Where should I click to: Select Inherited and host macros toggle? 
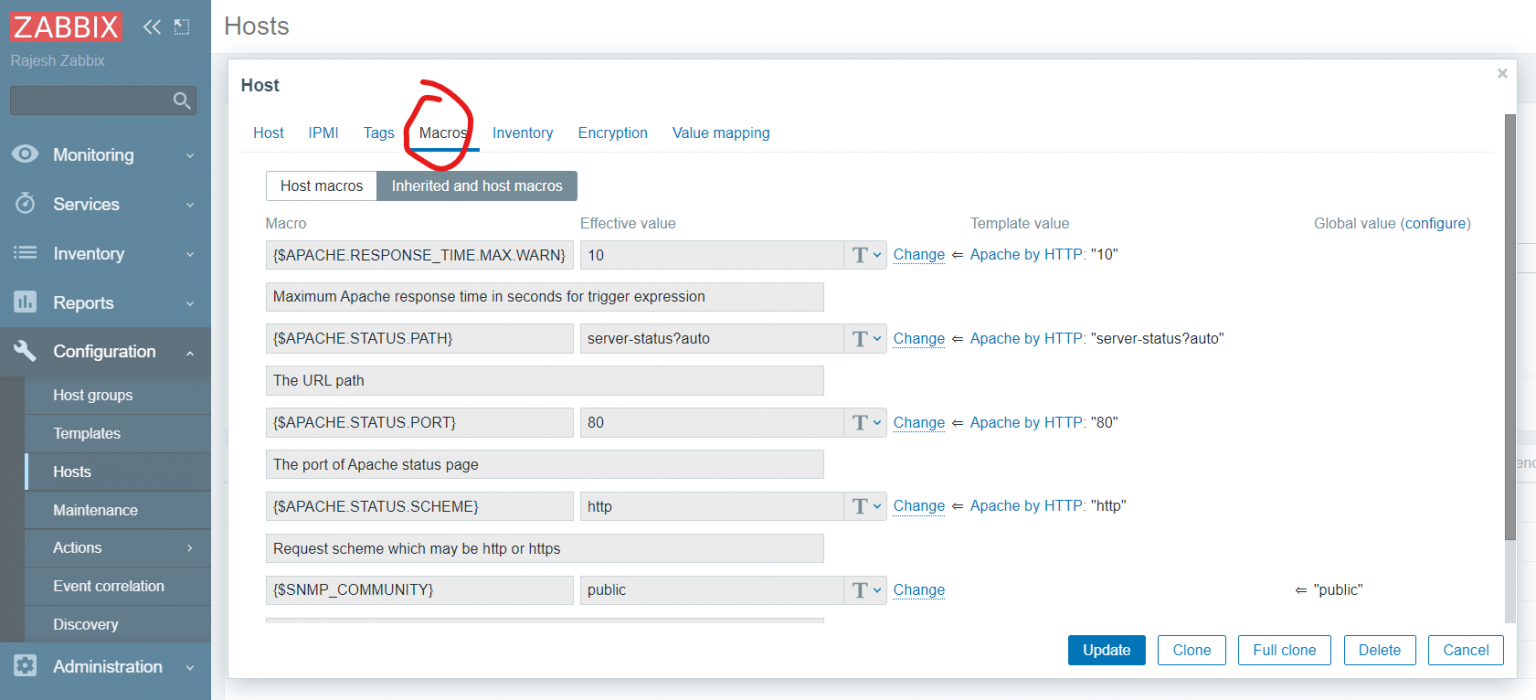tap(477, 186)
